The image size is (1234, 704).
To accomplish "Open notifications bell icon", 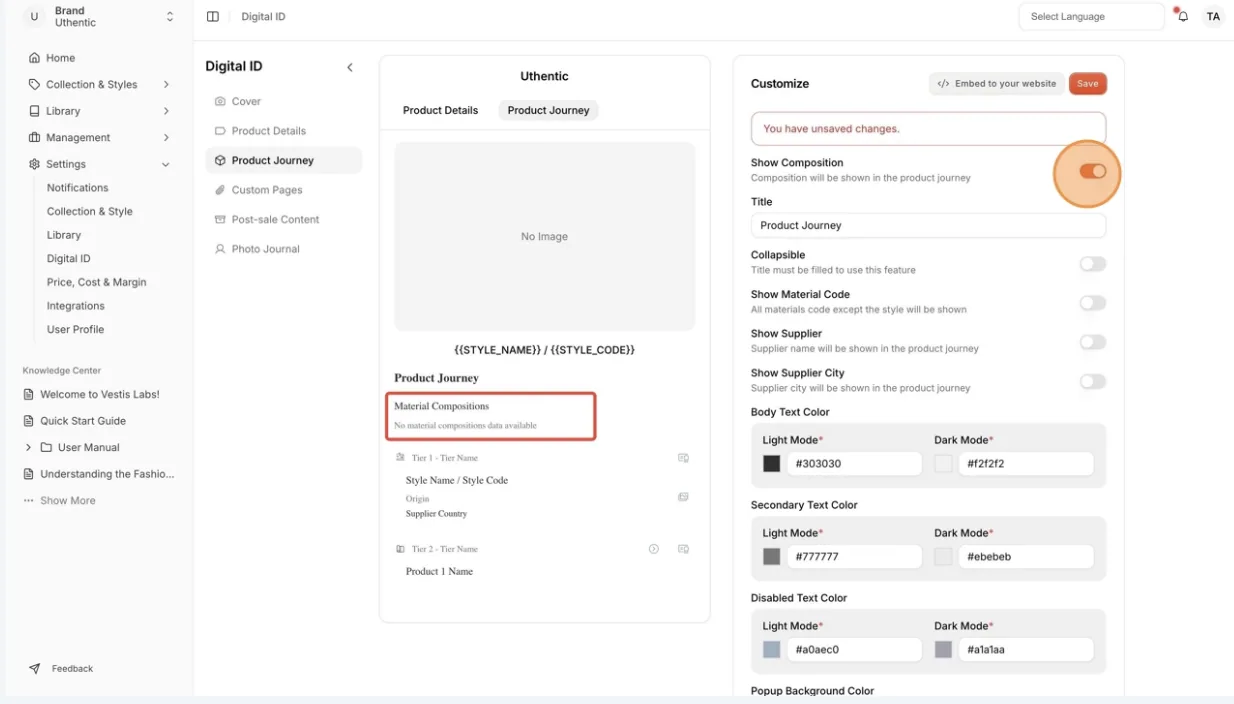I will tap(1183, 17).
